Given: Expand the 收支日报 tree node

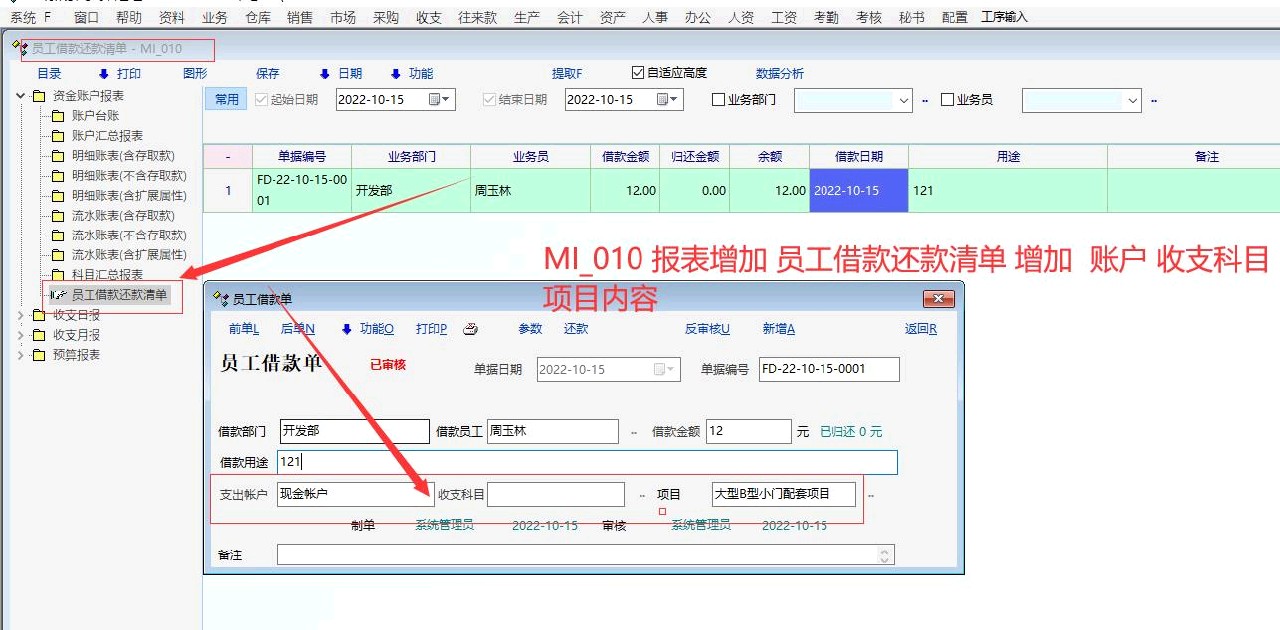Looking at the screenshot, I should click(21, 315).
